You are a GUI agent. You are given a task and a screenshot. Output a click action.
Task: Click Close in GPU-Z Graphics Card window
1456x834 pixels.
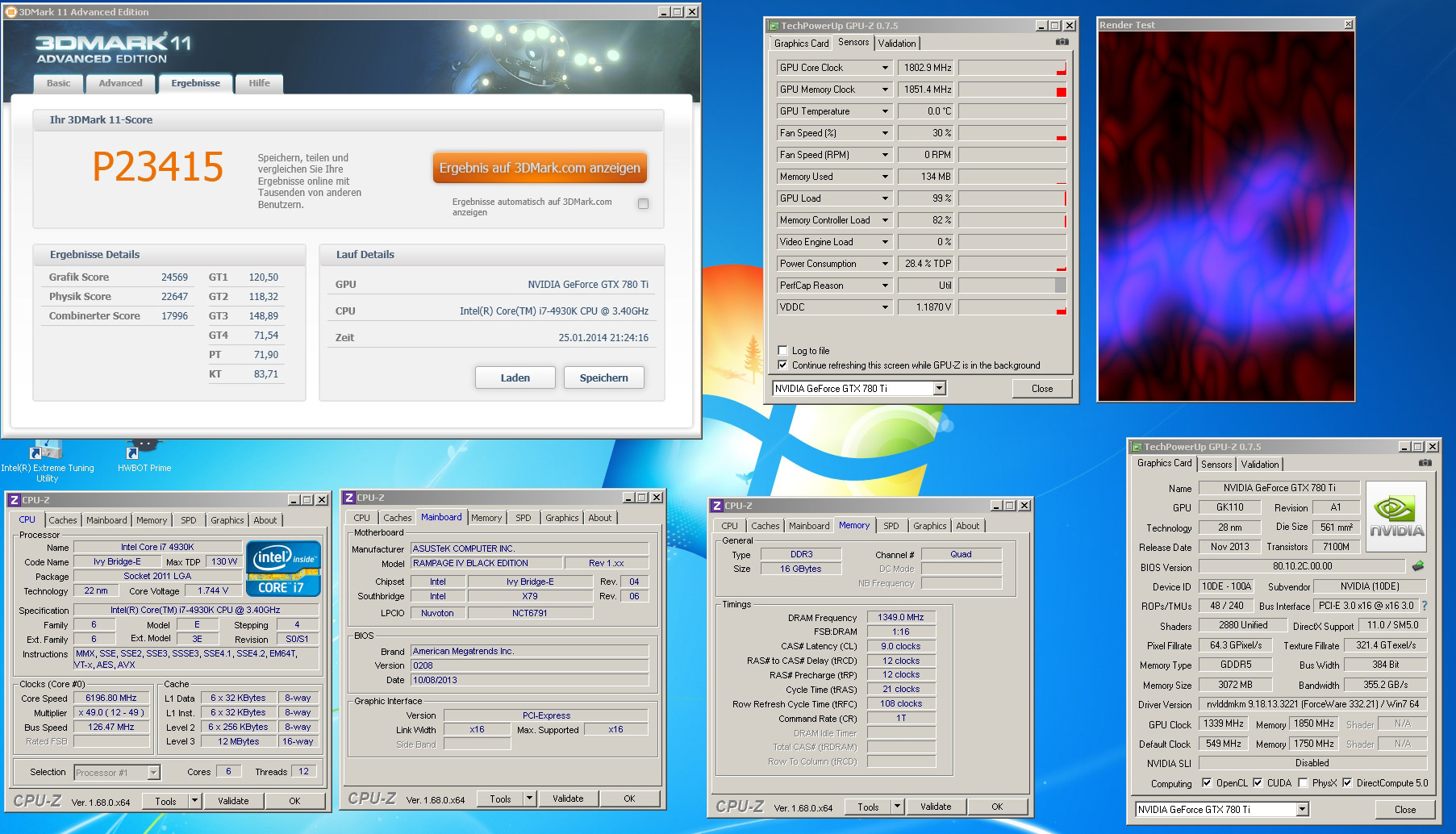[x=1405, y=810]
